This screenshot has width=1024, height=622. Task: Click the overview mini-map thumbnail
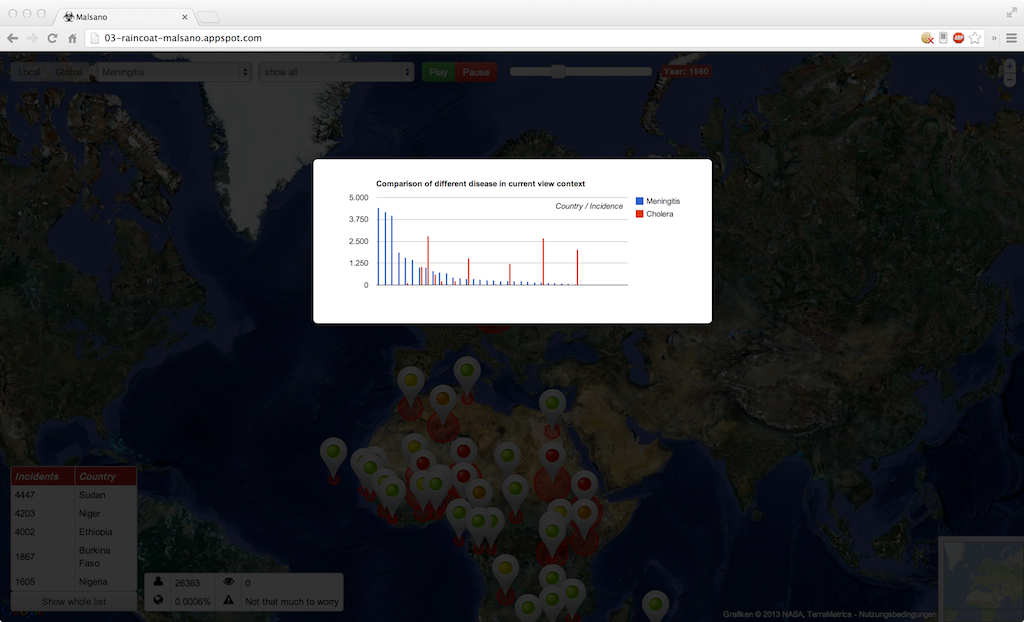point(981,579)
